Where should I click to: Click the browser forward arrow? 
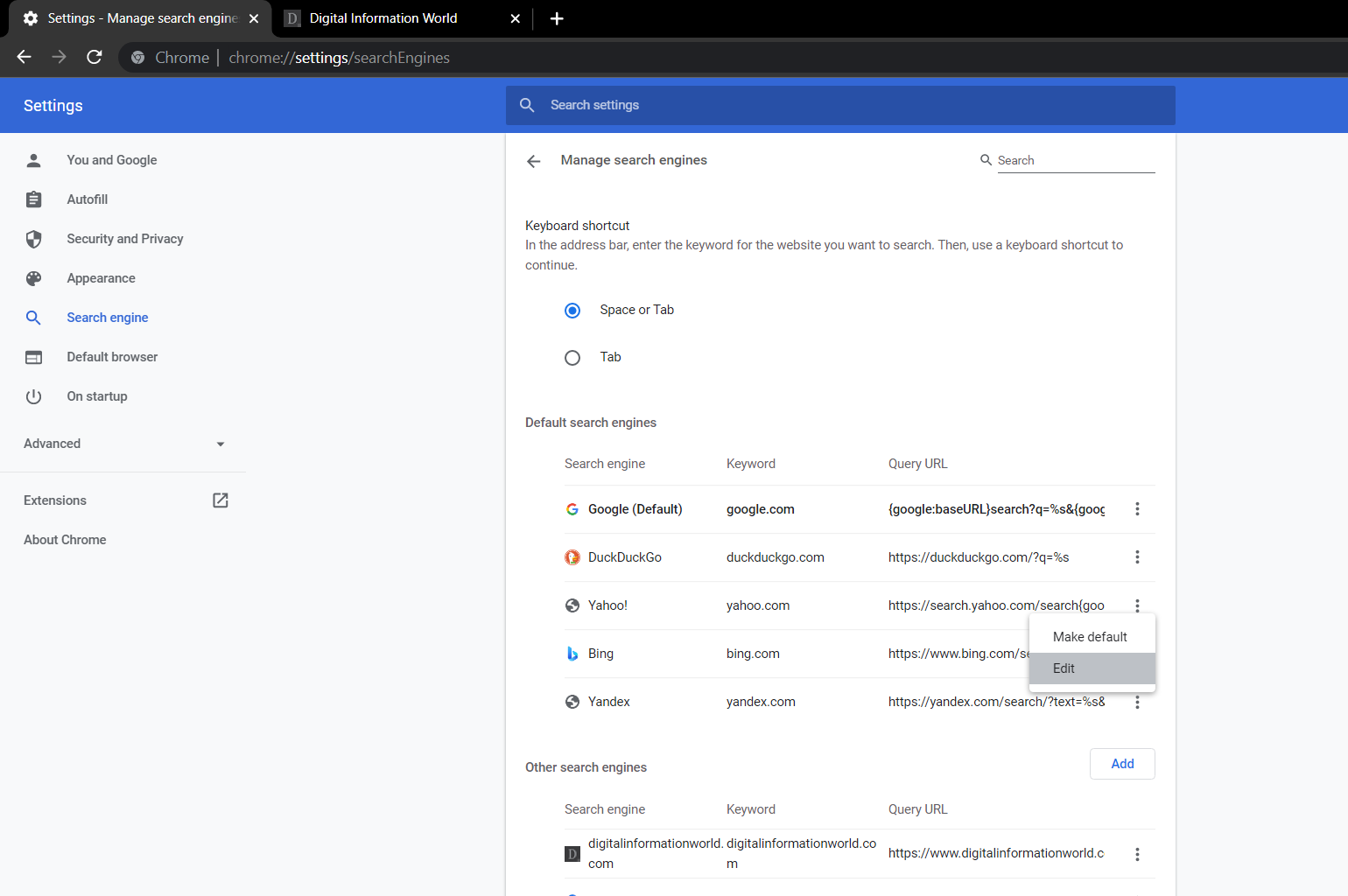click(x=60, y=57)
